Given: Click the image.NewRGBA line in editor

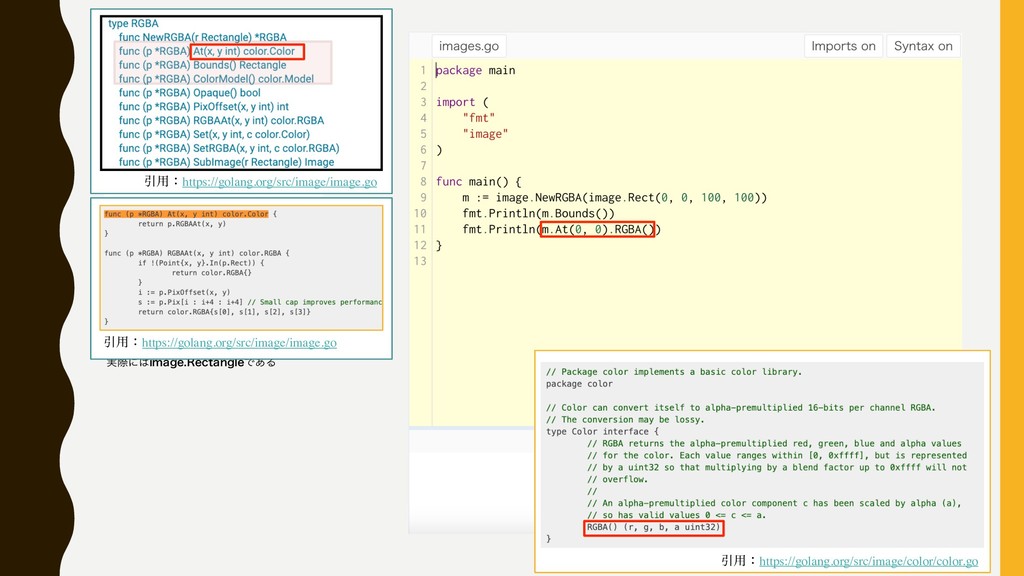Looking at the screenshot, I should coord(615,197).
